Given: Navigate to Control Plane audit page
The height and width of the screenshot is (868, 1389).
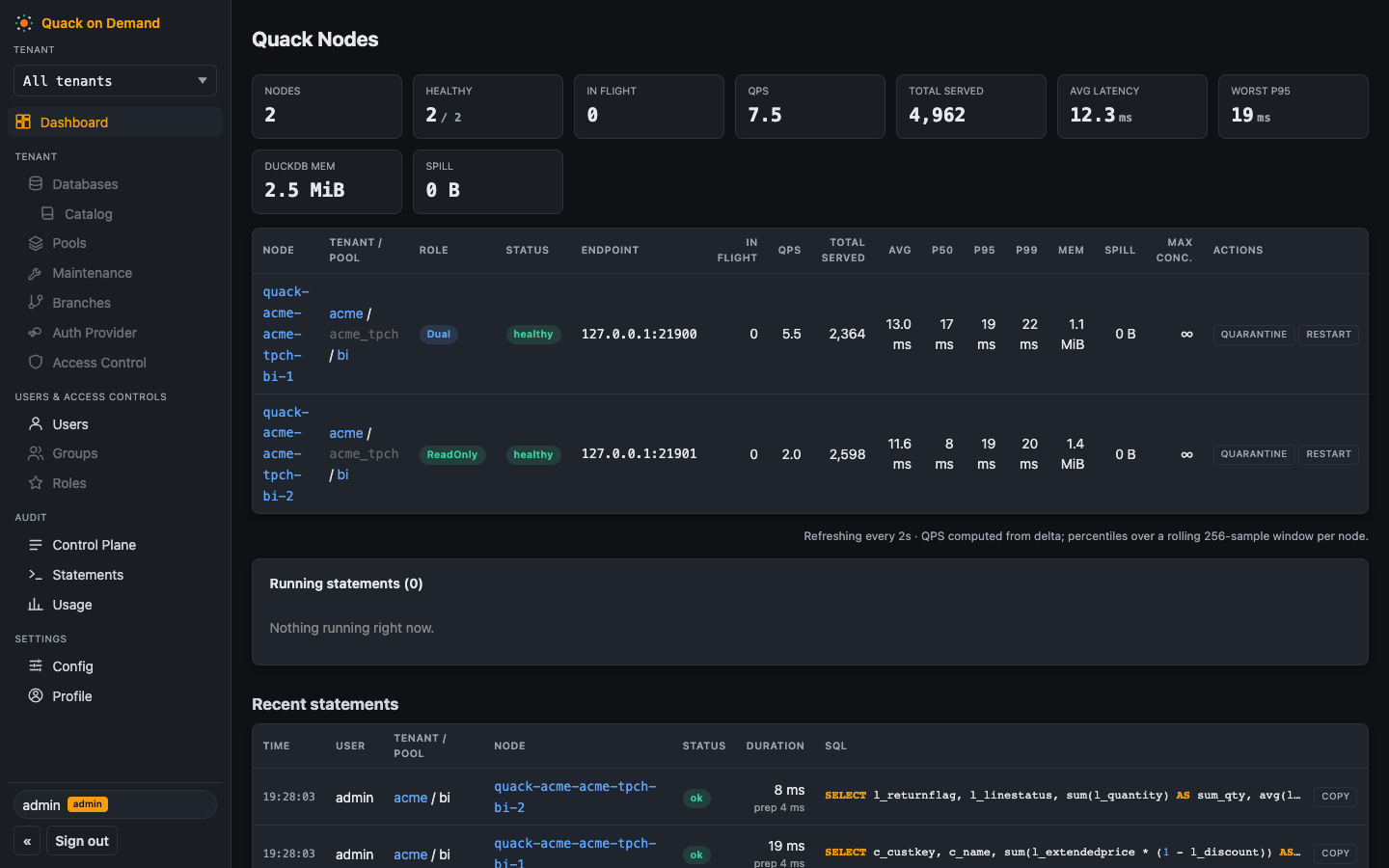Looking at the screenshot, I should pyautogui.click(x=94, y=545).
